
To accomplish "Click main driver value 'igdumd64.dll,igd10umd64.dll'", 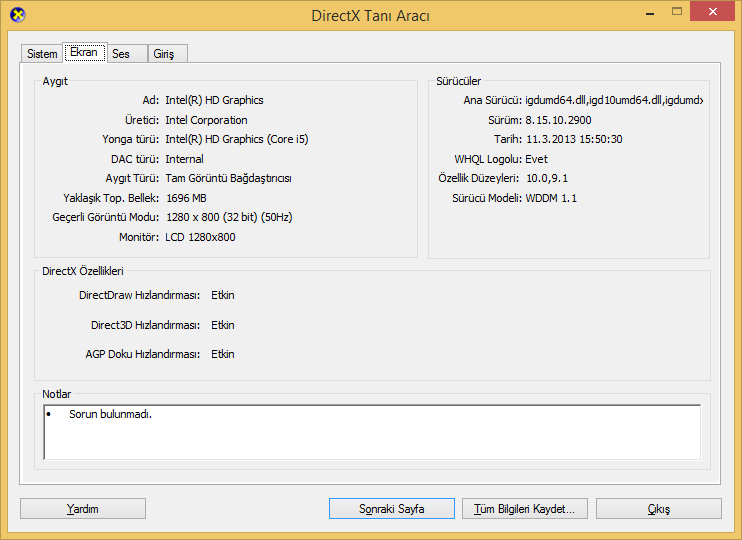I will pos(614,100).
